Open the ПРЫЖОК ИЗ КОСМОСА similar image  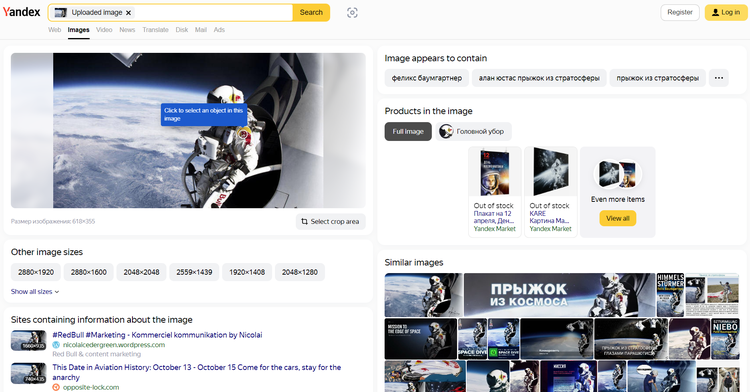559,295
